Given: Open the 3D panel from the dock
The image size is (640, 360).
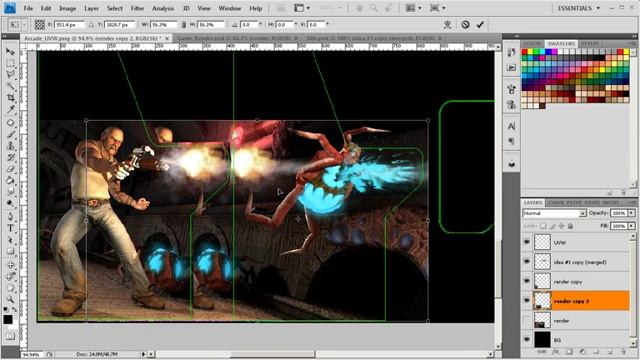Looking at the screenshot, I should (511, 164).
